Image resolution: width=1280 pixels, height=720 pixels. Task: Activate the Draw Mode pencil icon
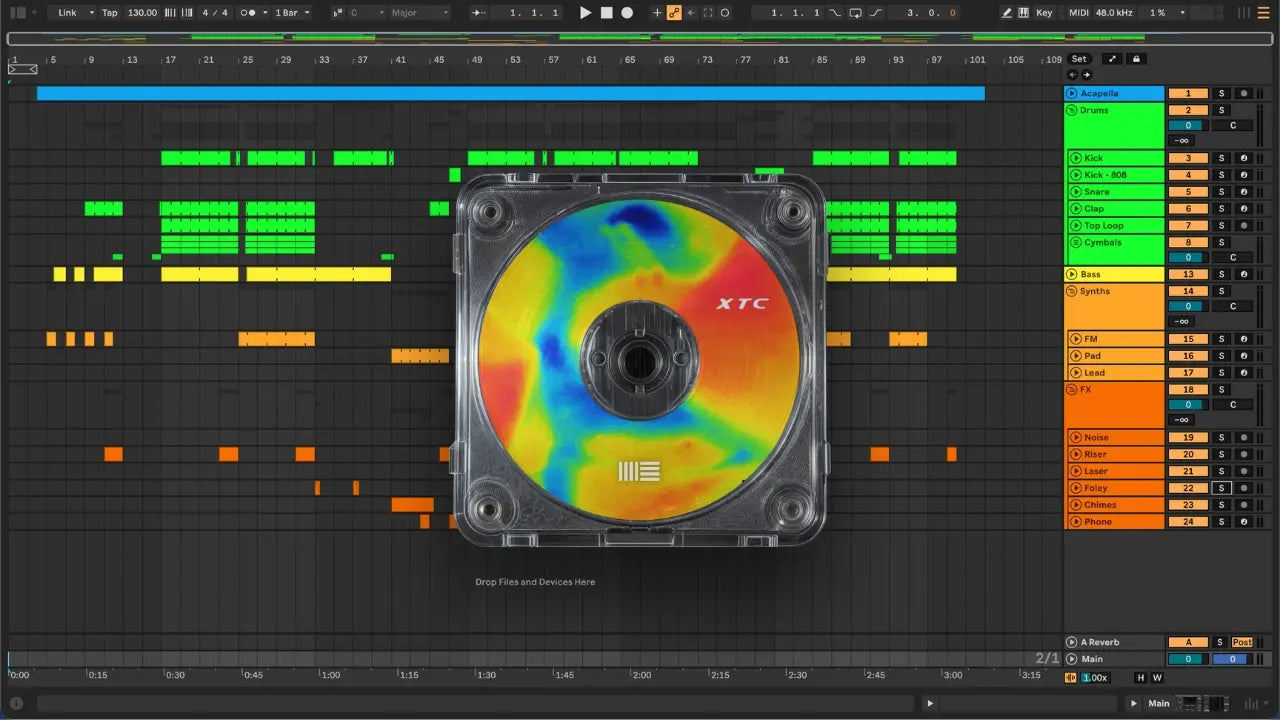1008,13
